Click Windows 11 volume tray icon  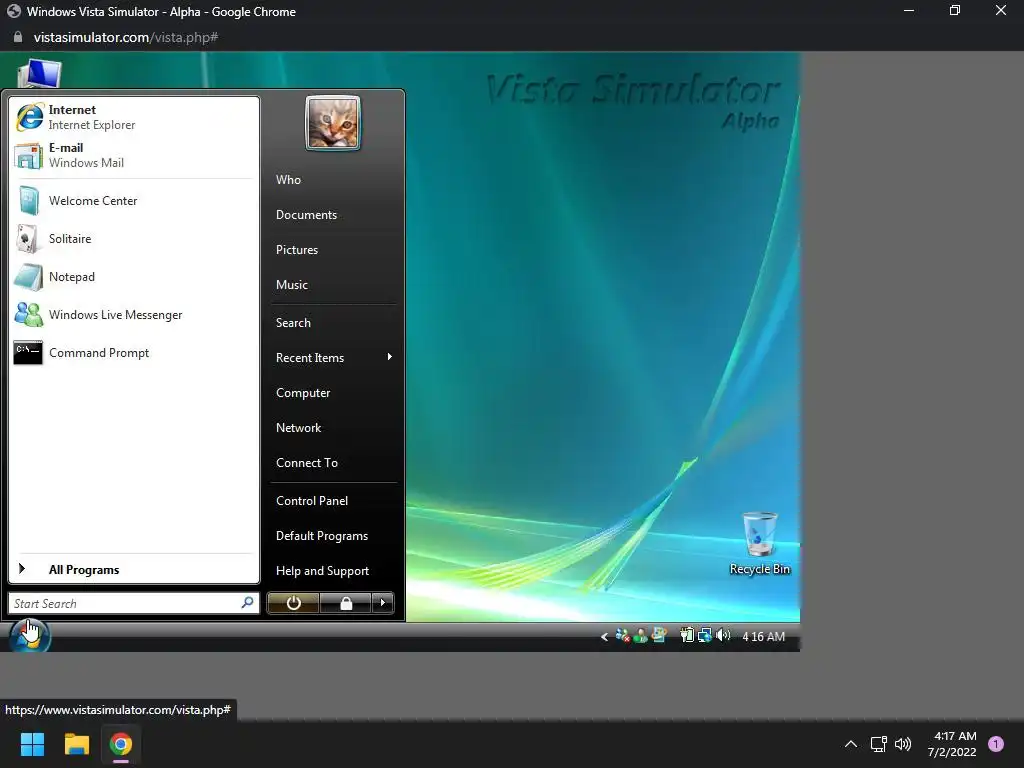click(903, 744)
